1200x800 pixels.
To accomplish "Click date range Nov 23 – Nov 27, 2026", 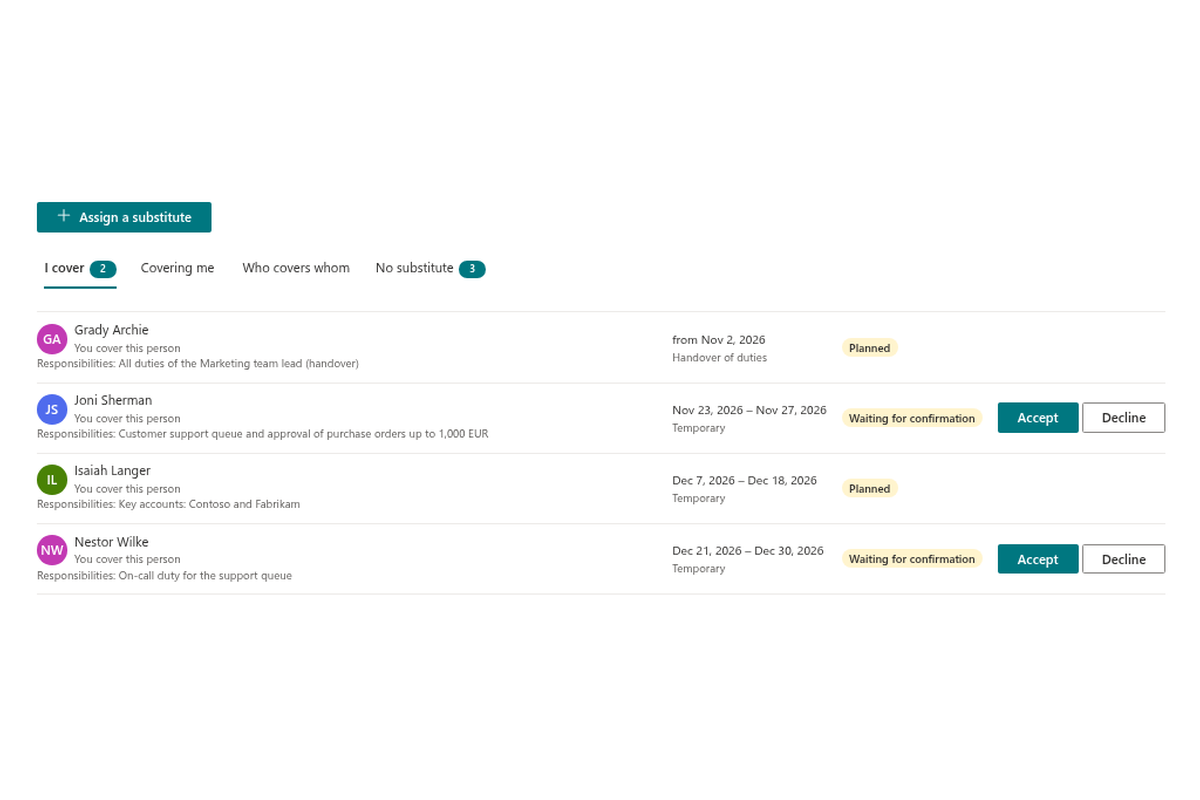I will click(749, 410).
